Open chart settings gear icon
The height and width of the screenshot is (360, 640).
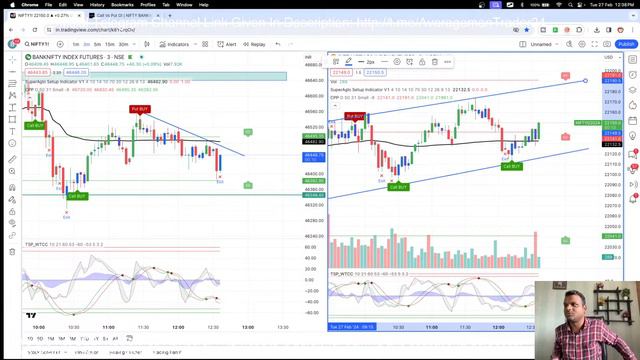click(582, 44)
